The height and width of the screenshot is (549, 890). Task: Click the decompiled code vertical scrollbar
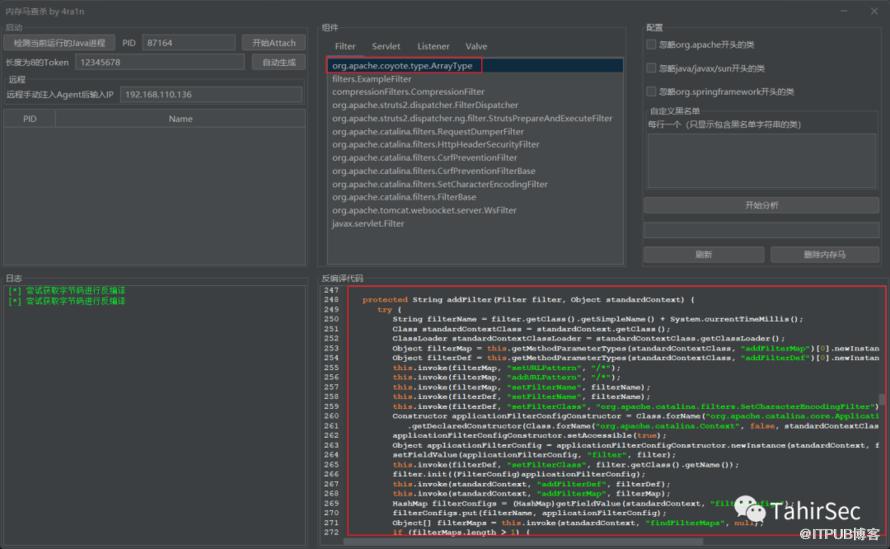point(882,400)
